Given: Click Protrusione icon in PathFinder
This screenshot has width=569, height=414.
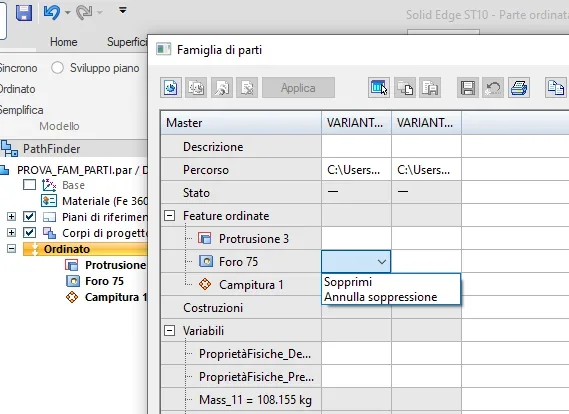Looking at the screenshot, I should coord(72,265).
